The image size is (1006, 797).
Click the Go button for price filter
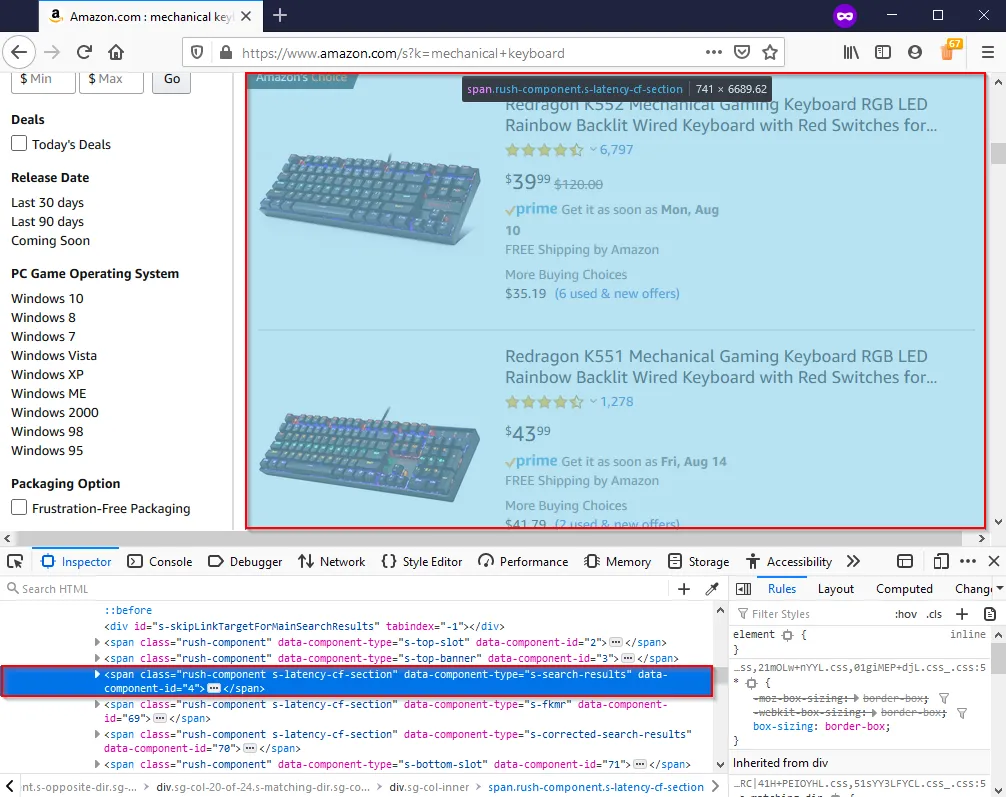click(x=171, y=80)
